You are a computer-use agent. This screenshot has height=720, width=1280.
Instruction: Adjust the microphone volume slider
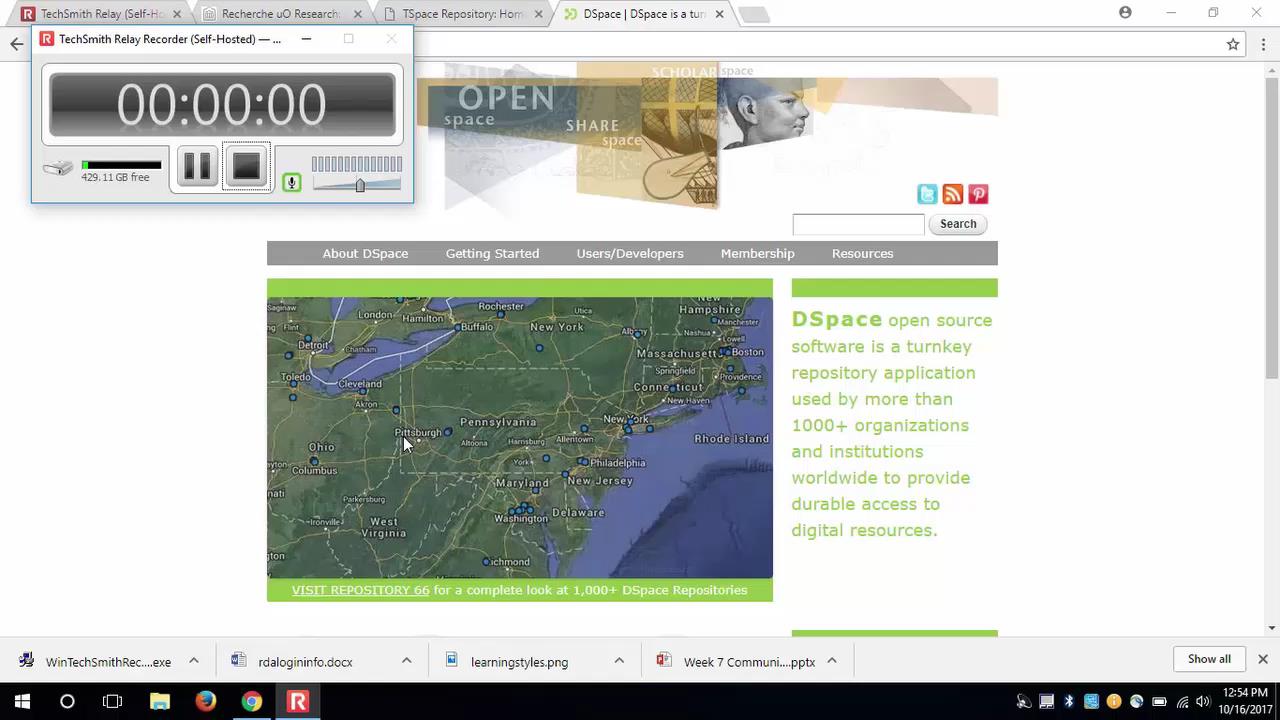pyautogui.click(x=360, y=185)
